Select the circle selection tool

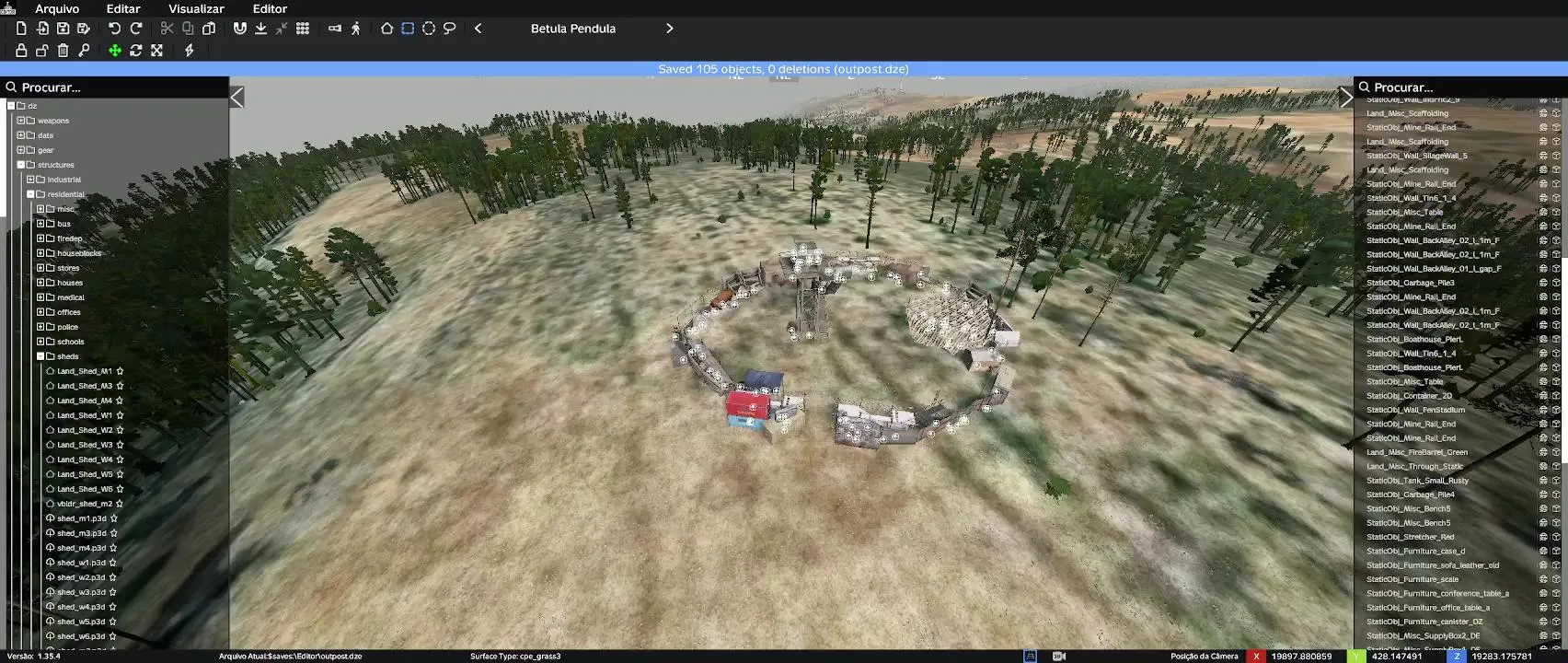429,29
